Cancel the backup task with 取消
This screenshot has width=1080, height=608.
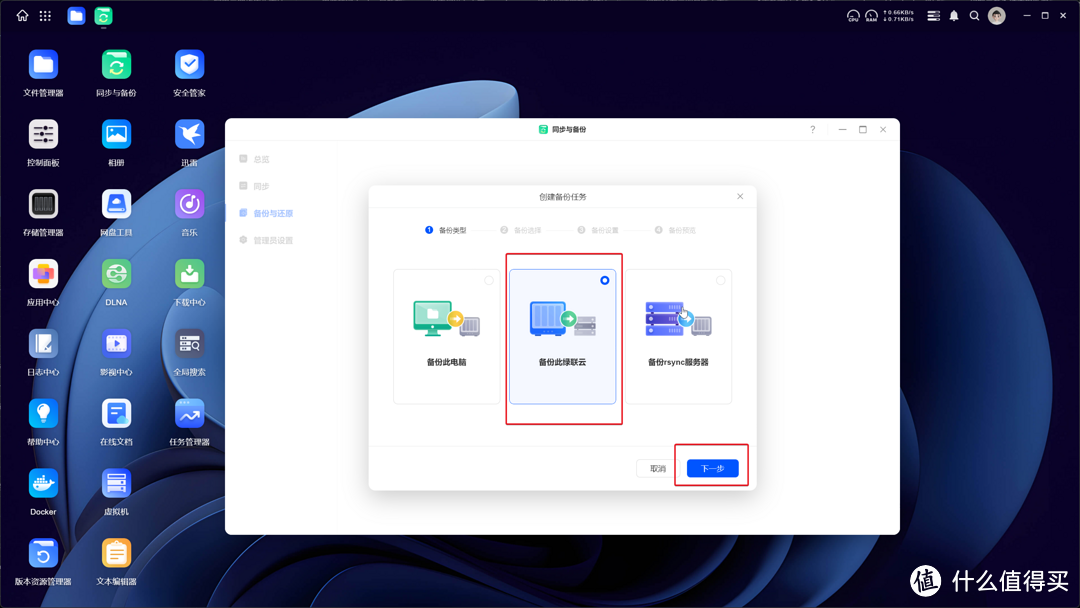(x=655, y=467)
